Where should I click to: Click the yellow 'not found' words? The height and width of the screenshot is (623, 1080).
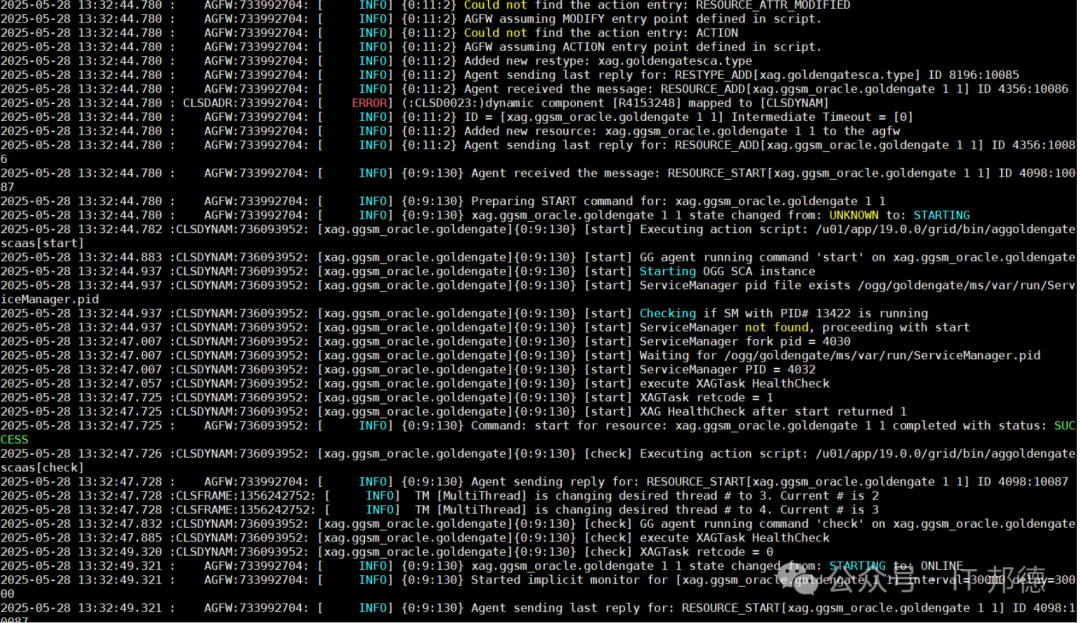pyautogui.click(x=776, y=328)
